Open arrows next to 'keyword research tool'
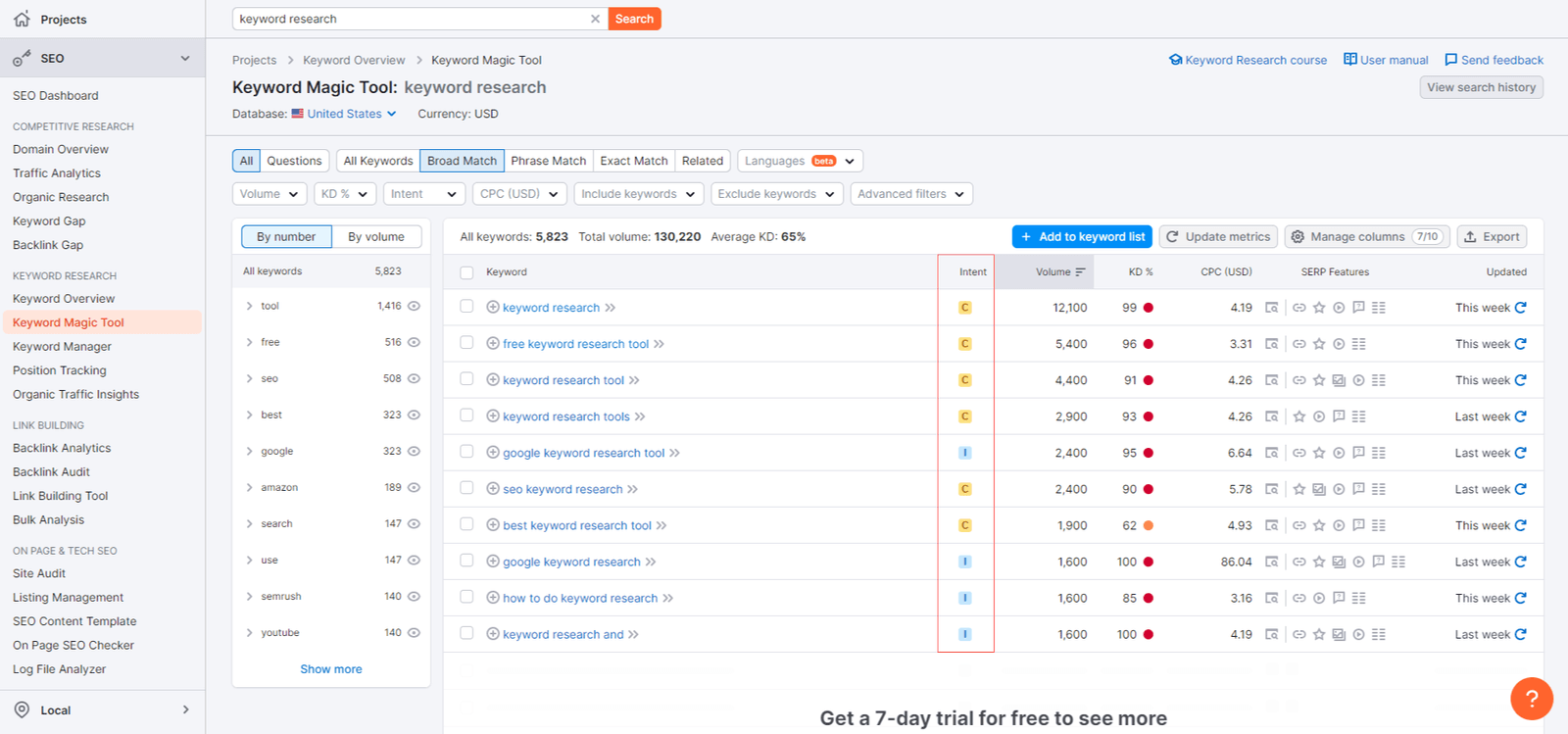The width and height of the screenshot is (1568, 734). (x=634, y=380)
